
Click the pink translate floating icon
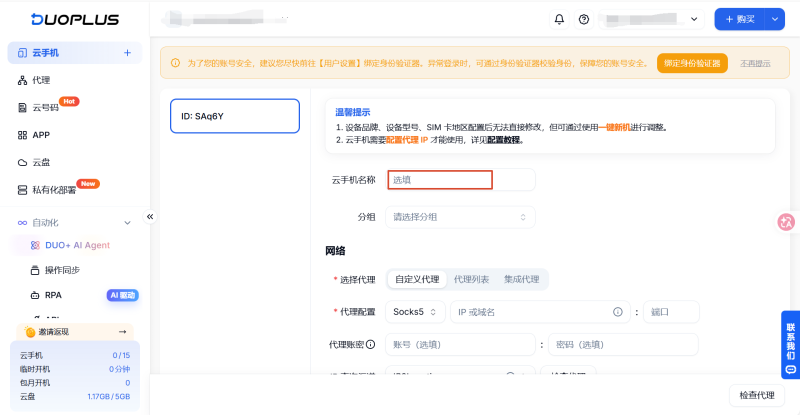click(x=786, y=222)
